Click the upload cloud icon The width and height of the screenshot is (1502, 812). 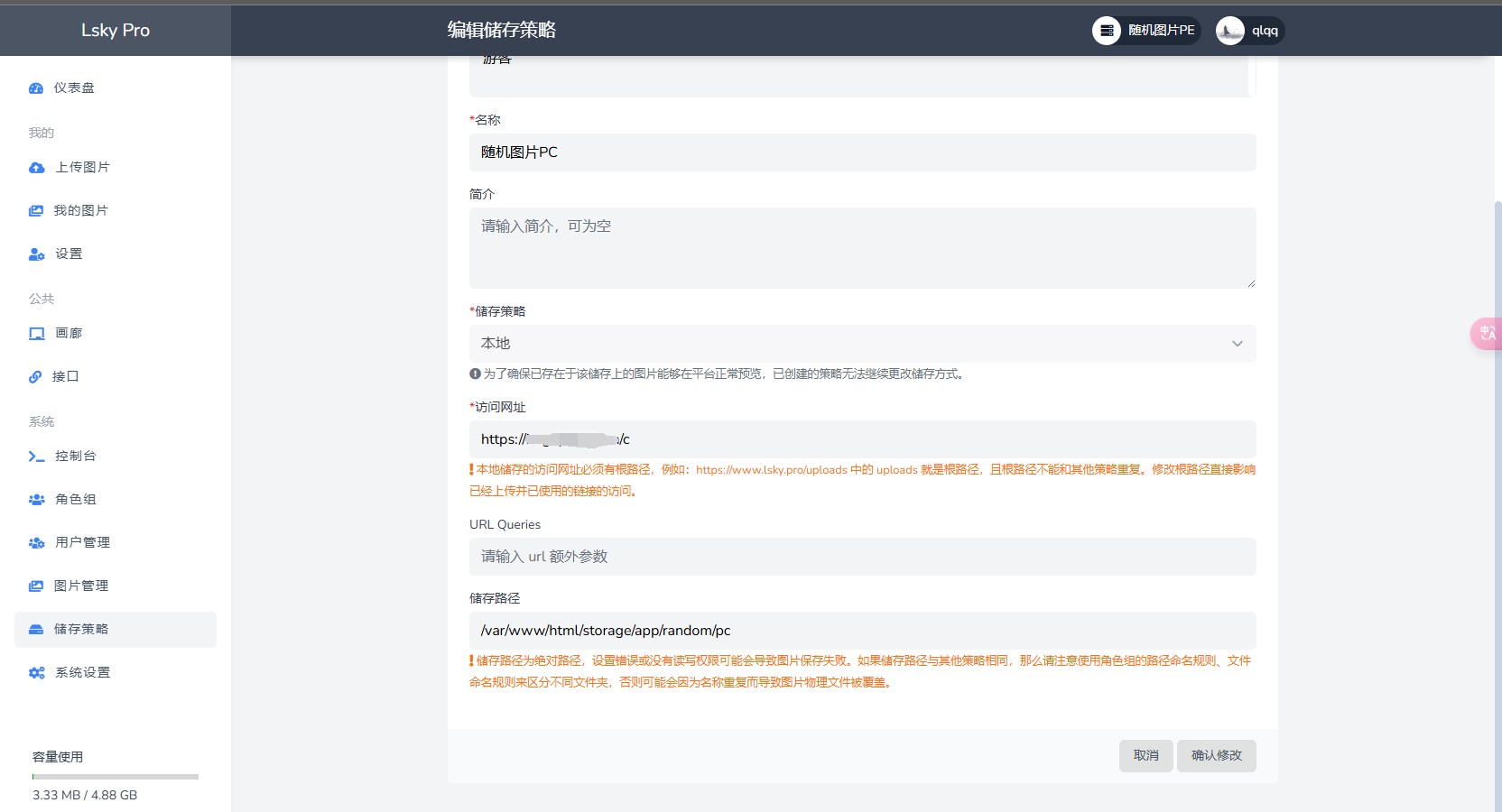37,168
